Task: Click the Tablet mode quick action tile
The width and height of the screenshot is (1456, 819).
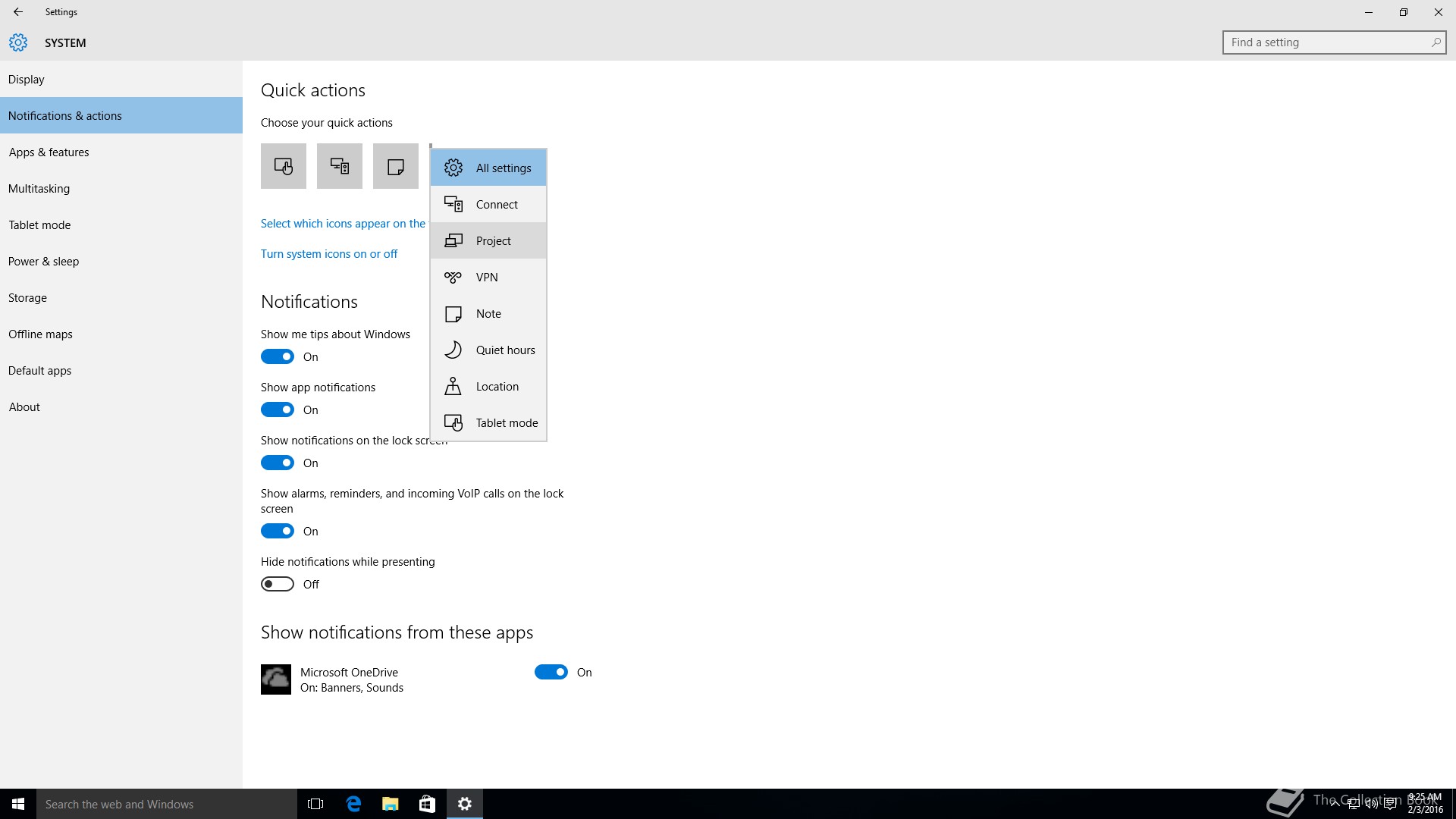Action: 283,166
